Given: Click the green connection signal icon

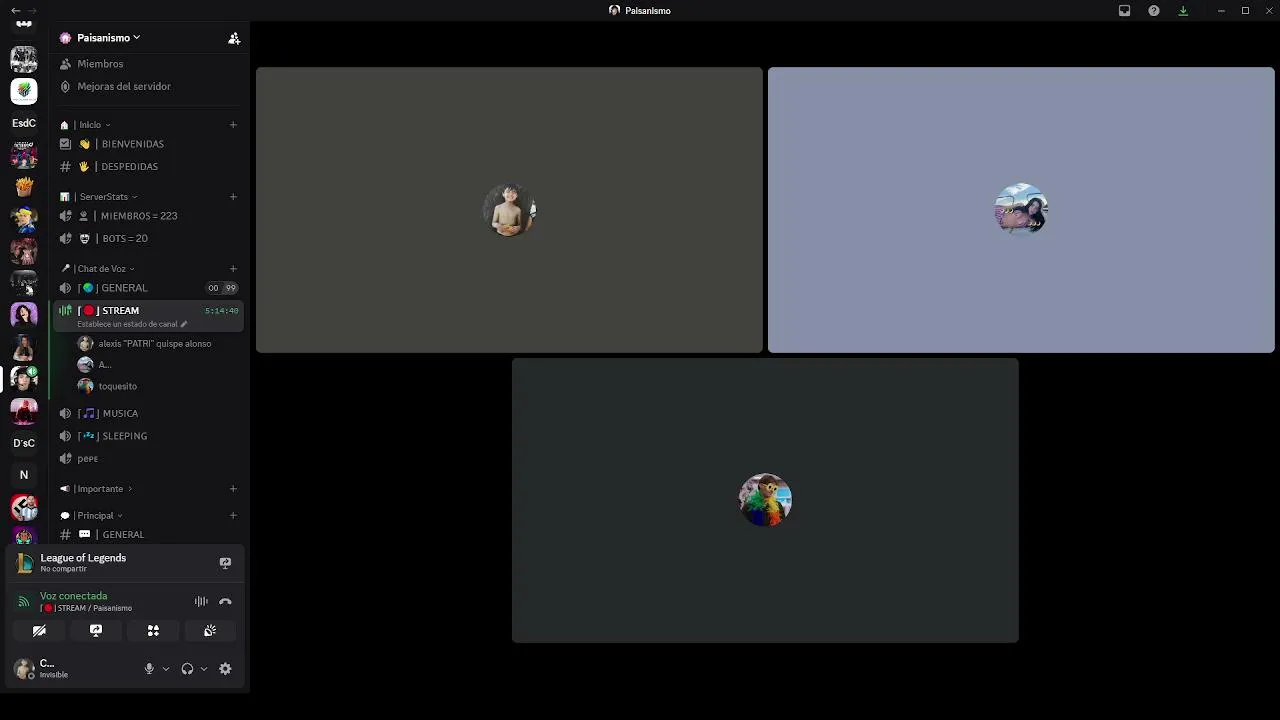Looking at the screenshot, I should [x=24, y=602].
